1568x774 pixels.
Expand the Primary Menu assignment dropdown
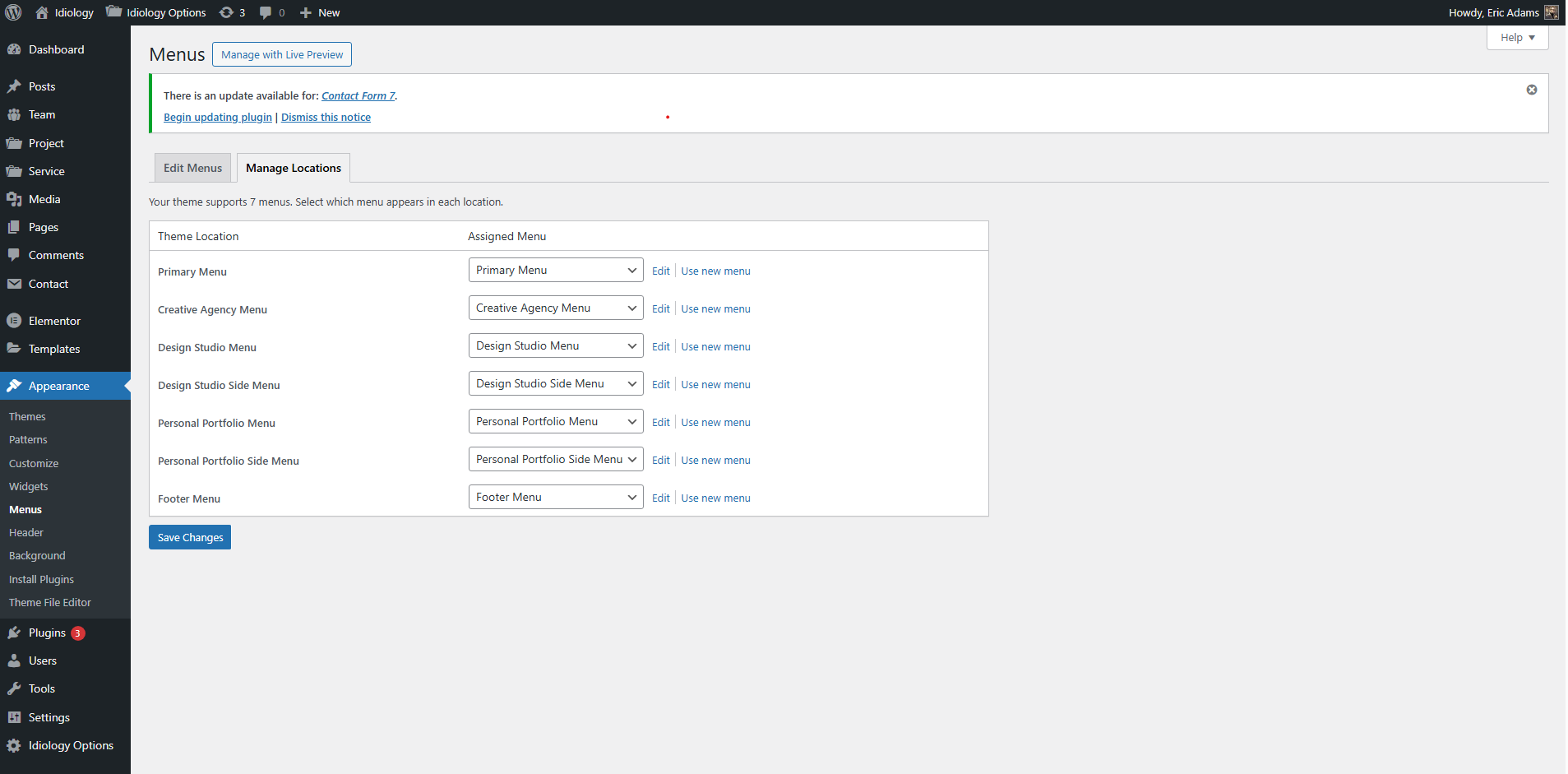point(555,271)
